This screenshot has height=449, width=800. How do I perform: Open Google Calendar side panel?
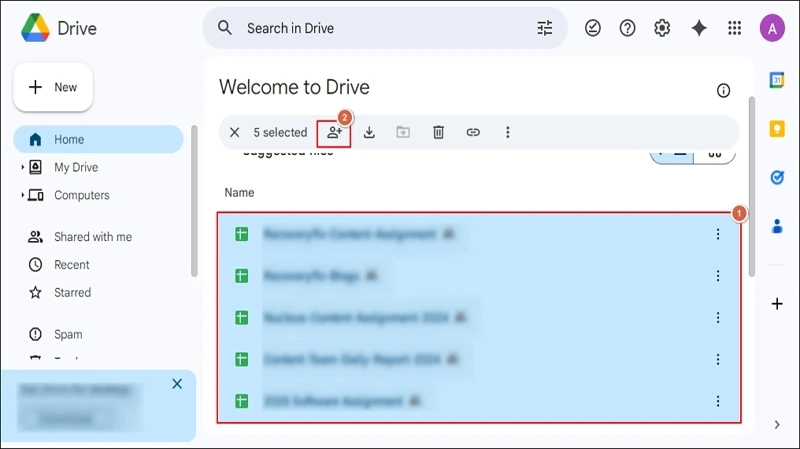pyautogui.click(x=777, y=80)
